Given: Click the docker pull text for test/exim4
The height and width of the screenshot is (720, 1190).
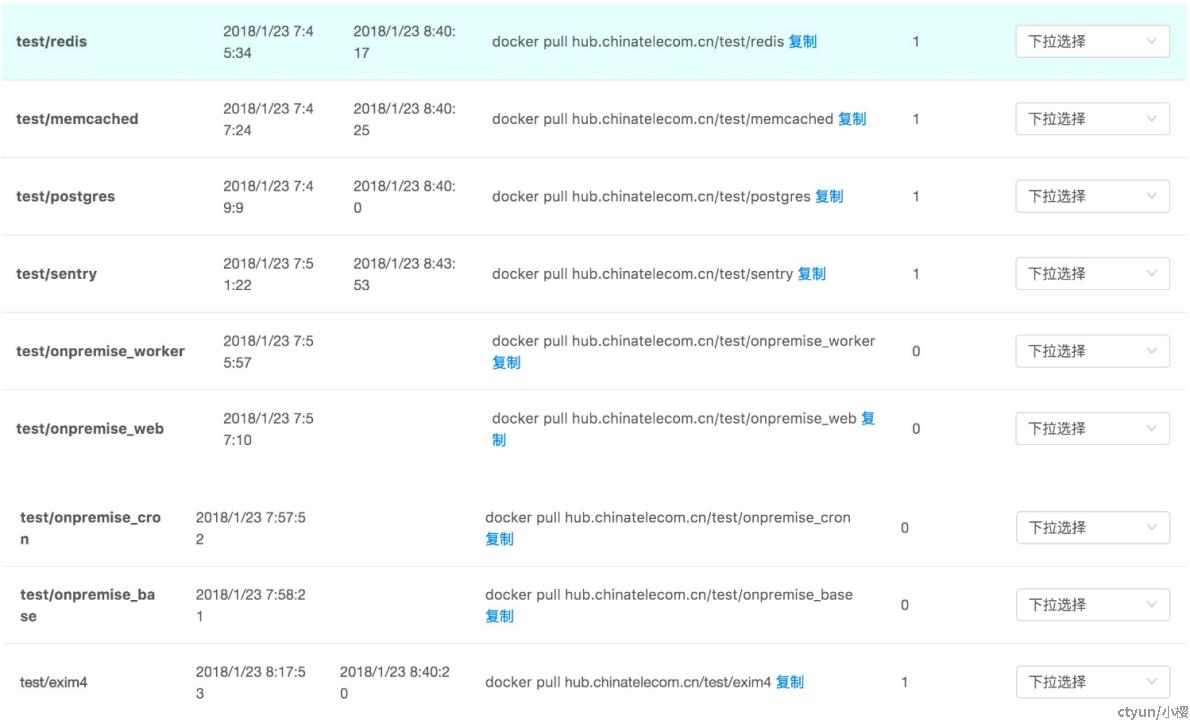Looking at the screenshot, I should (x=628, y=682).
